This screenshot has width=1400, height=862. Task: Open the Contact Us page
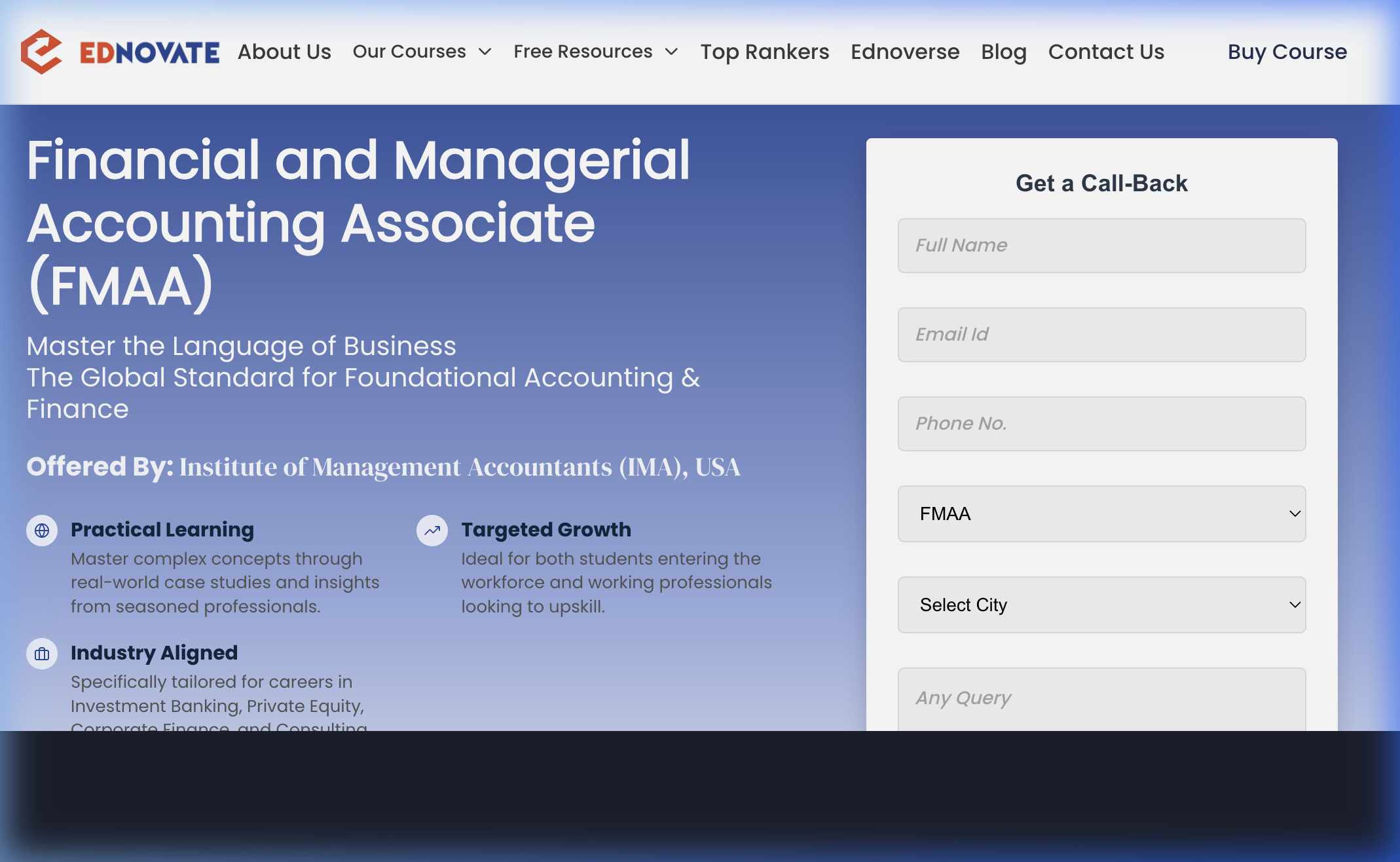click(x=1106, y=52)
